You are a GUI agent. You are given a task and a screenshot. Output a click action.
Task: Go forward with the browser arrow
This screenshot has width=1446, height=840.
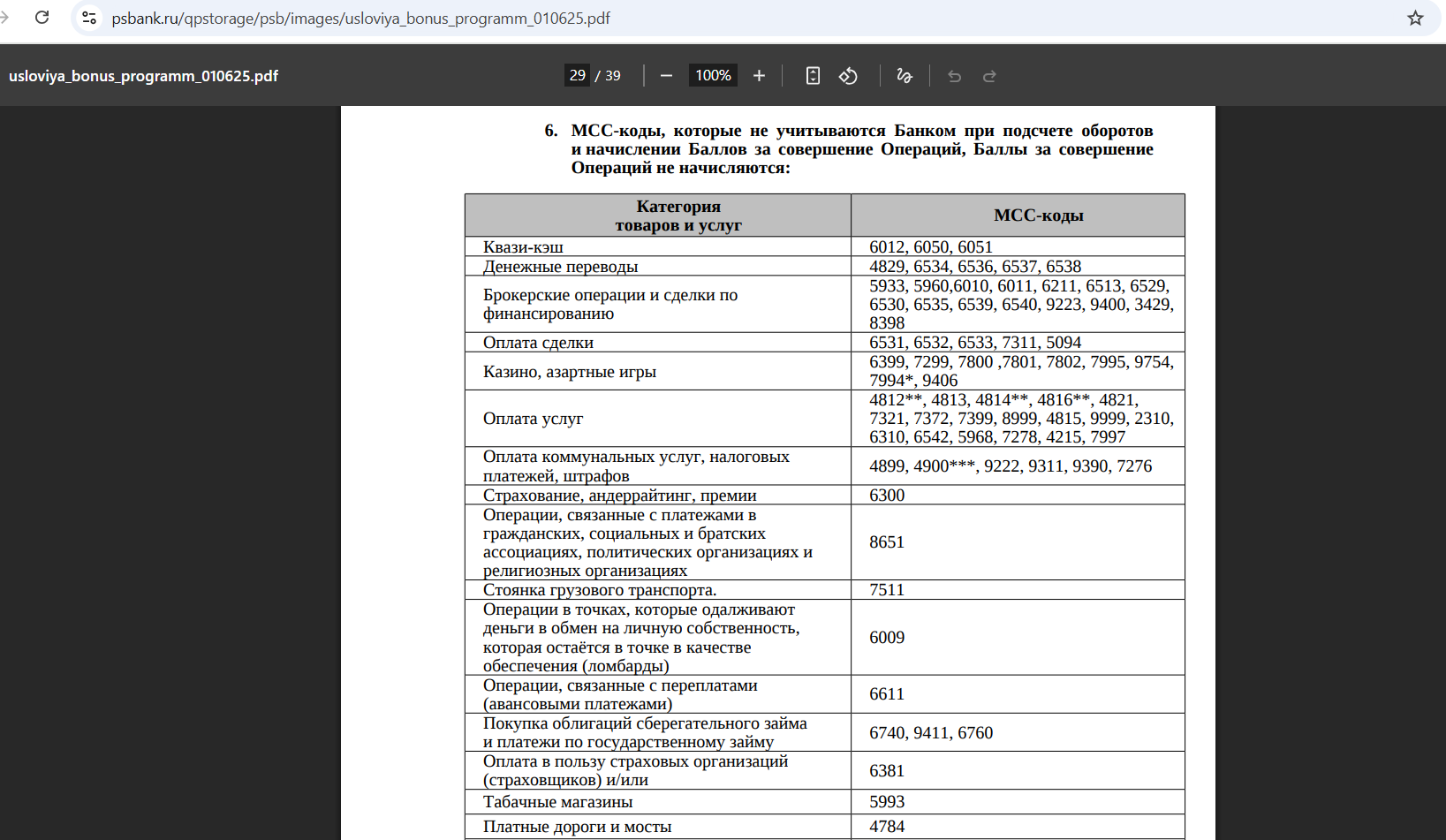4,18
